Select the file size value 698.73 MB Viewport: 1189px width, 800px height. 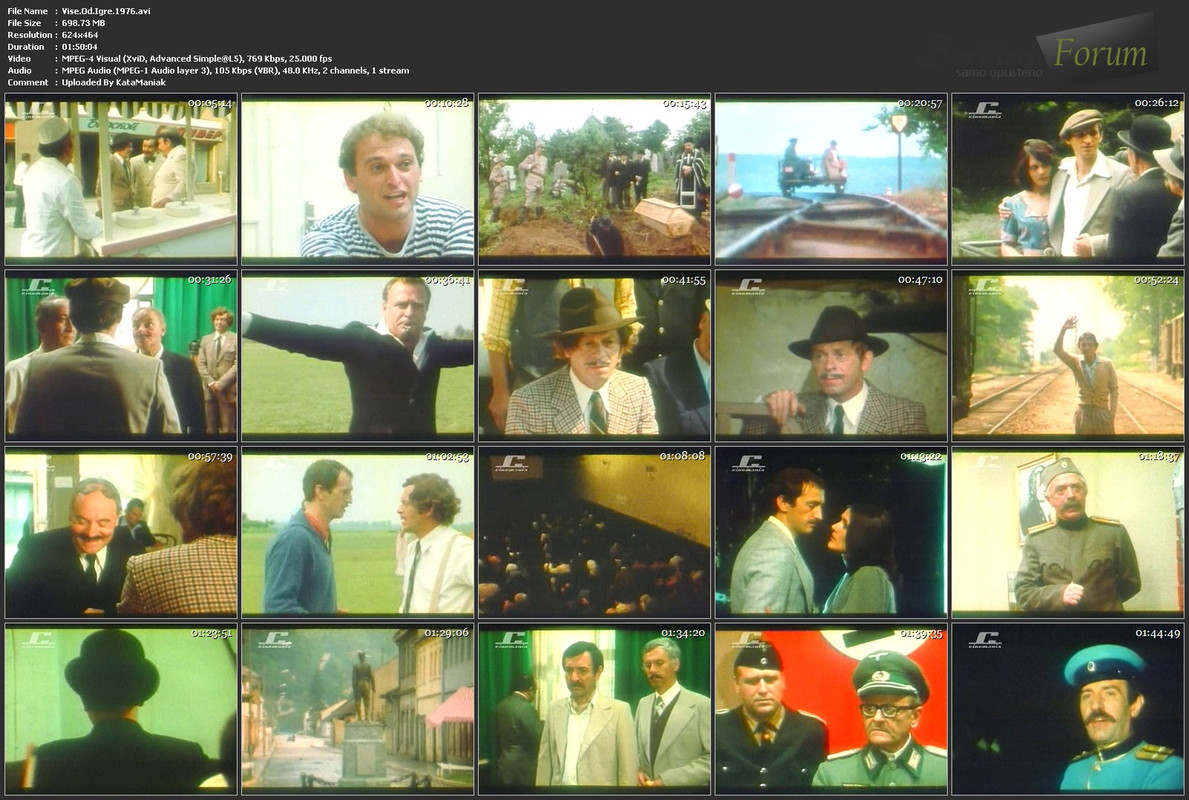tap(83, 23)
